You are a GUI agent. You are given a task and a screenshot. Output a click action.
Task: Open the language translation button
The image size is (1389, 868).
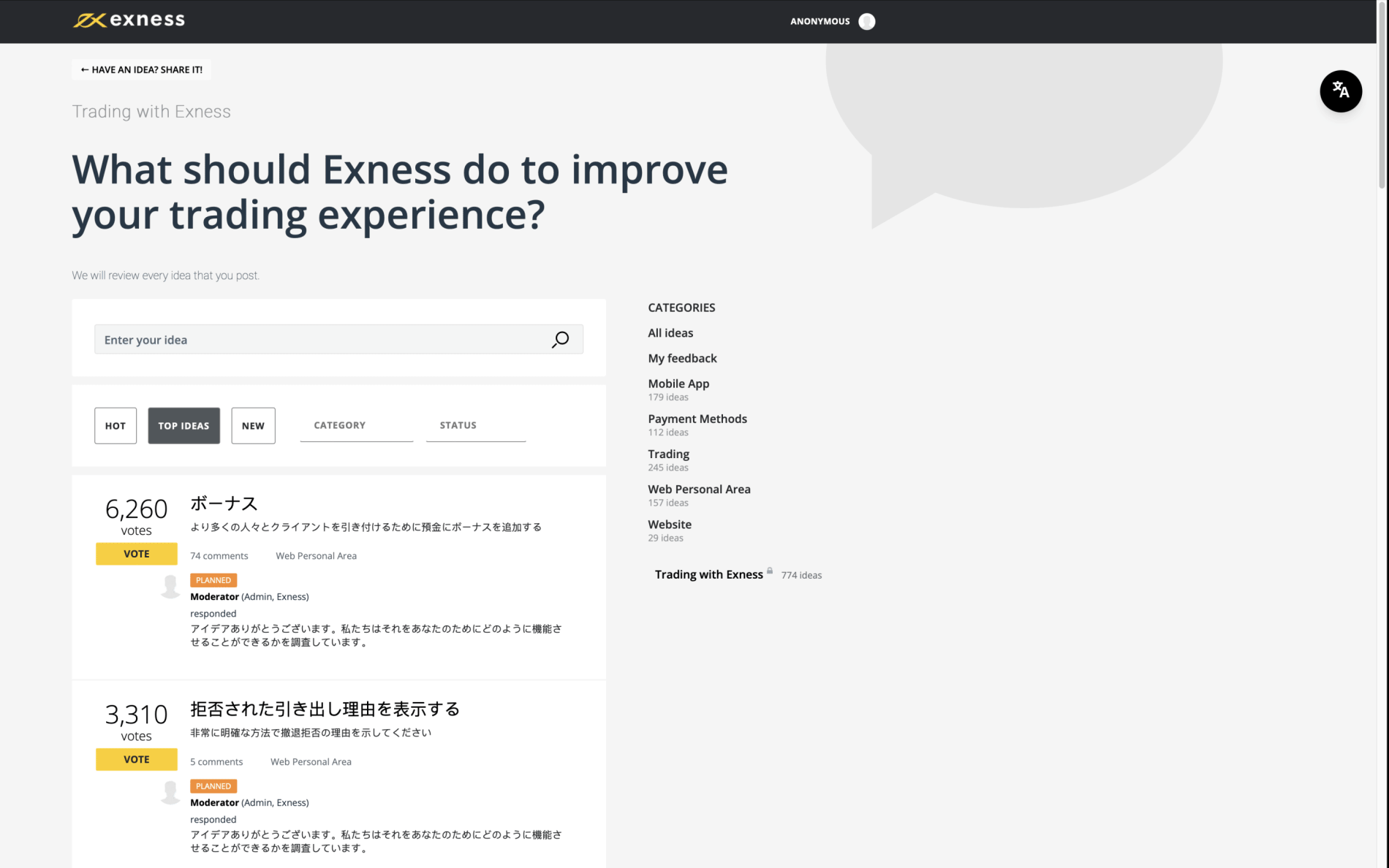(1340, 91)
